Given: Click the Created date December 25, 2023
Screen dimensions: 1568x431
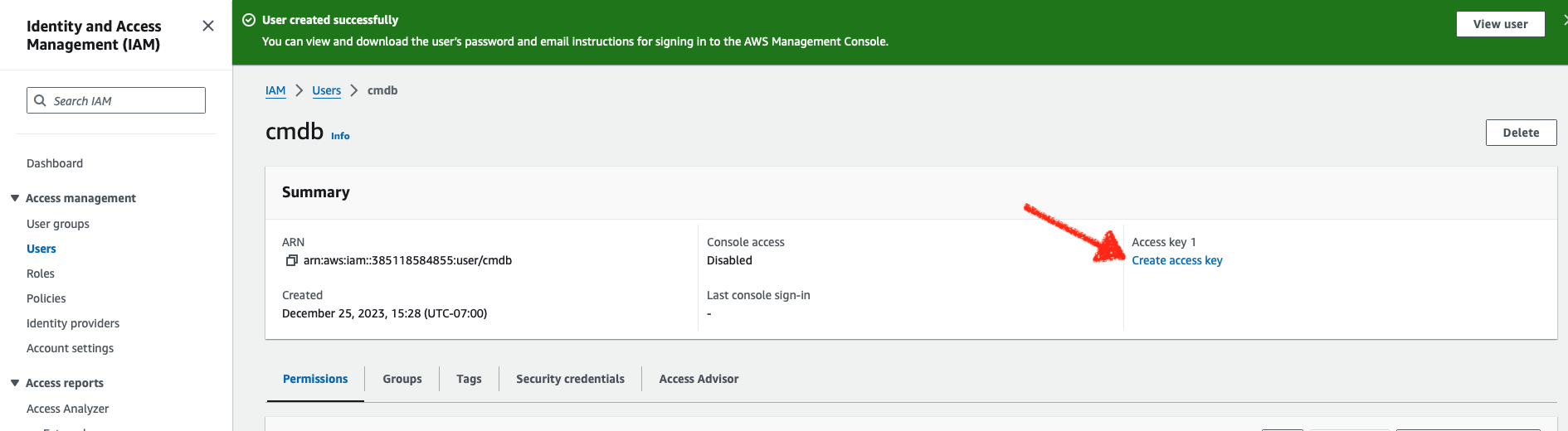Looking at the screenshot, I should [384, 313].
